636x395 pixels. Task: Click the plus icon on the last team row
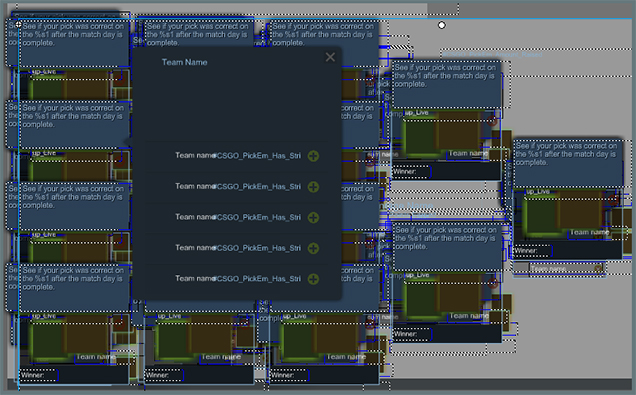[313, 279]
